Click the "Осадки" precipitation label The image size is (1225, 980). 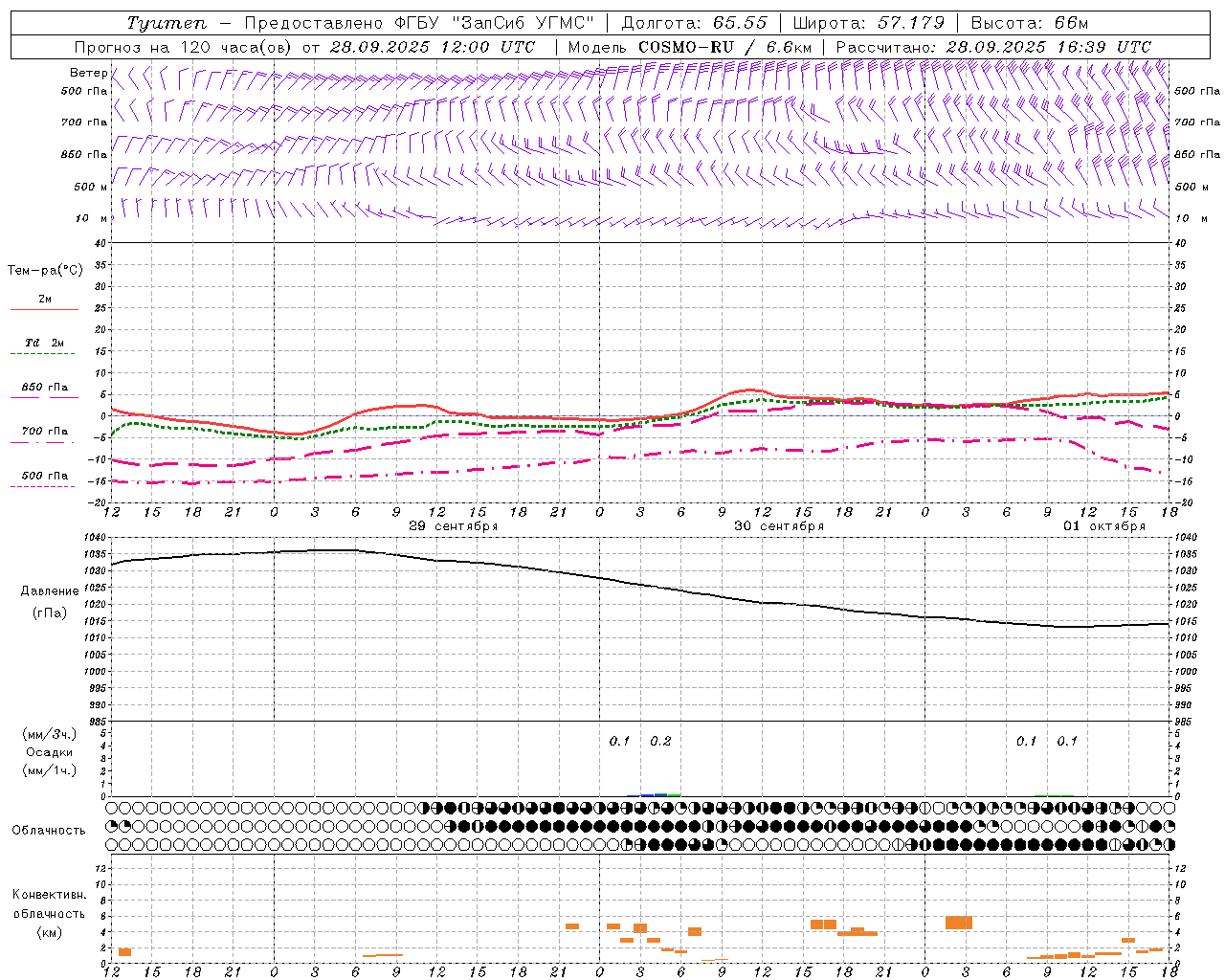point(50,752)
